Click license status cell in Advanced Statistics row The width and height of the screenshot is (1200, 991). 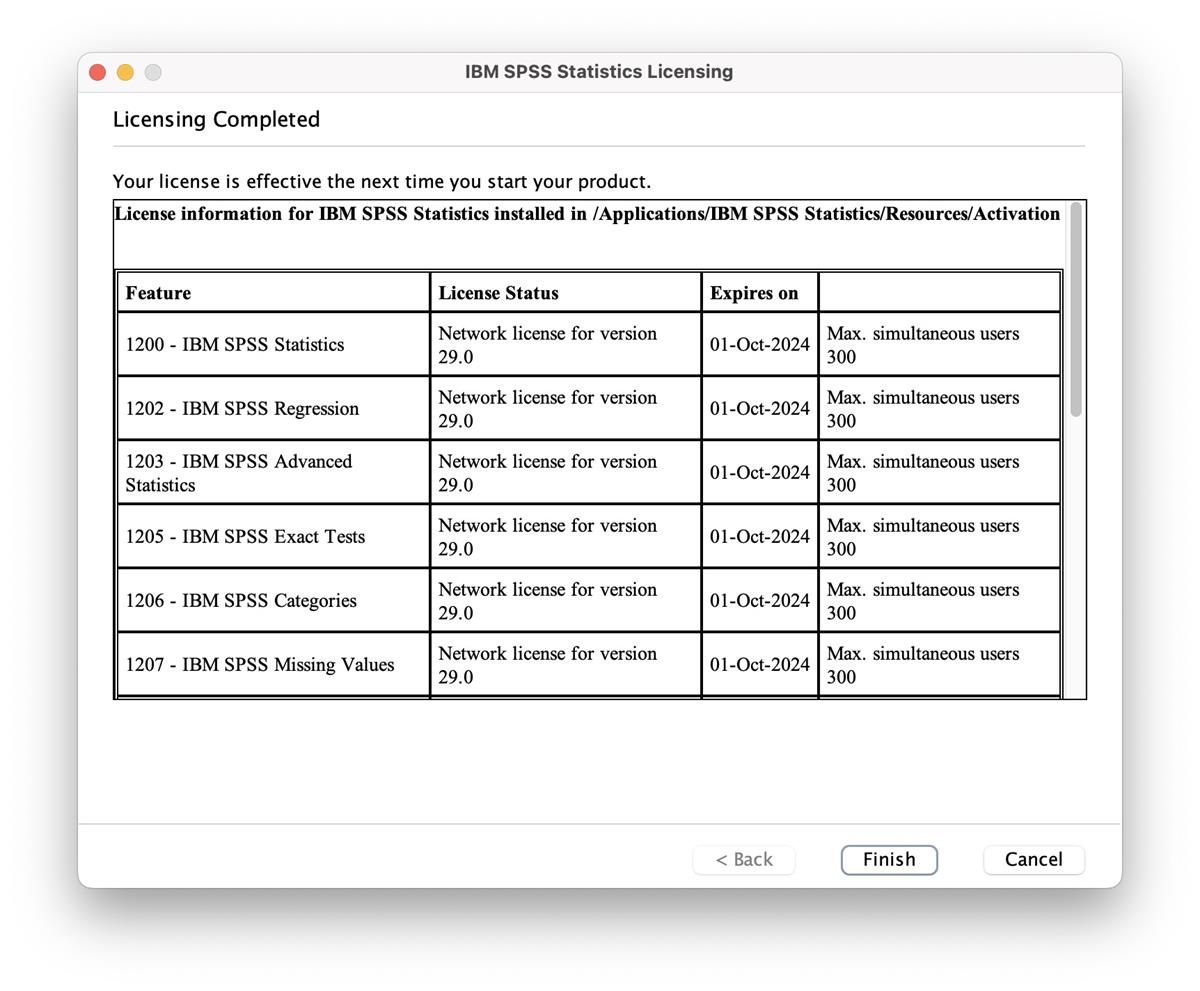tap(566, 472)
